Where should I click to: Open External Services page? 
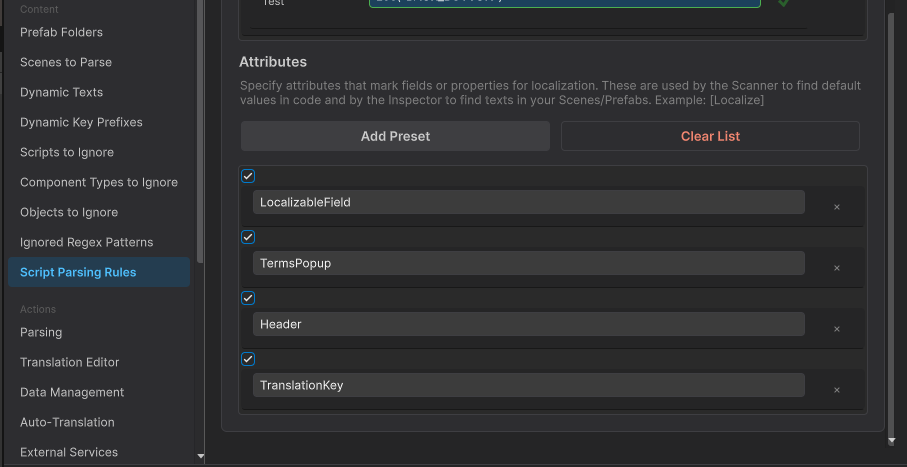pyautogui.click(x=69, y=453)
